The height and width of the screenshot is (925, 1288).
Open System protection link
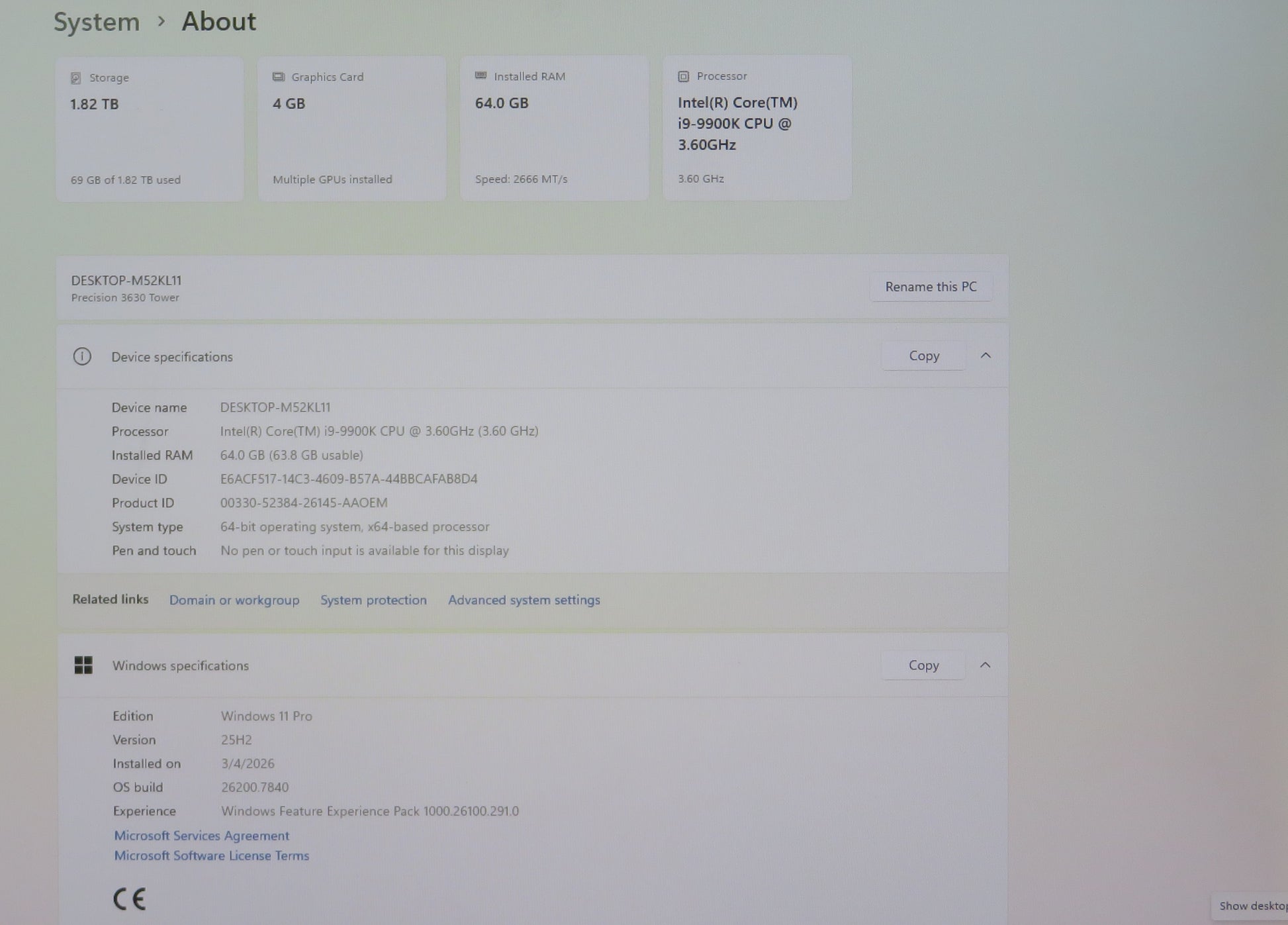tap(373, 600)
